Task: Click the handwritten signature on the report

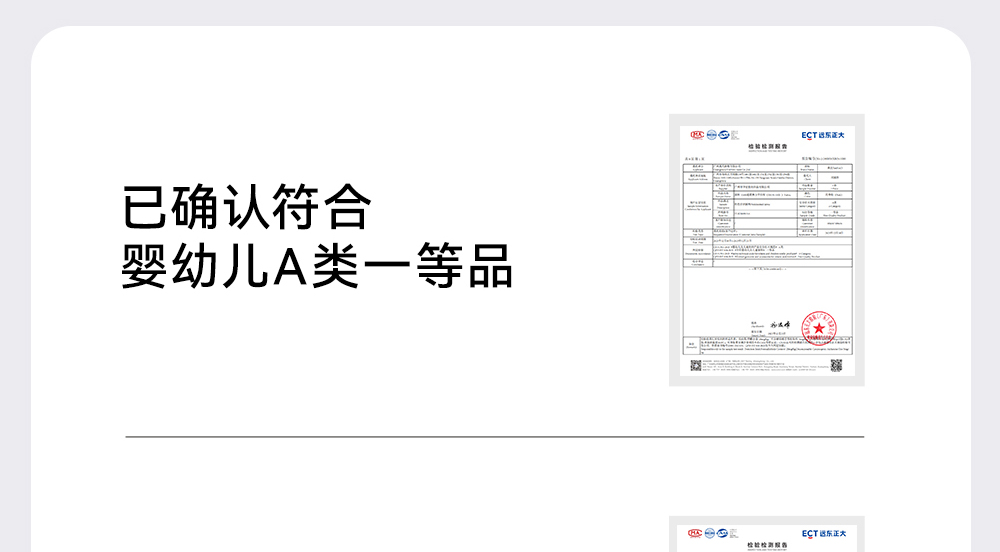Action: tap(780, 325)
